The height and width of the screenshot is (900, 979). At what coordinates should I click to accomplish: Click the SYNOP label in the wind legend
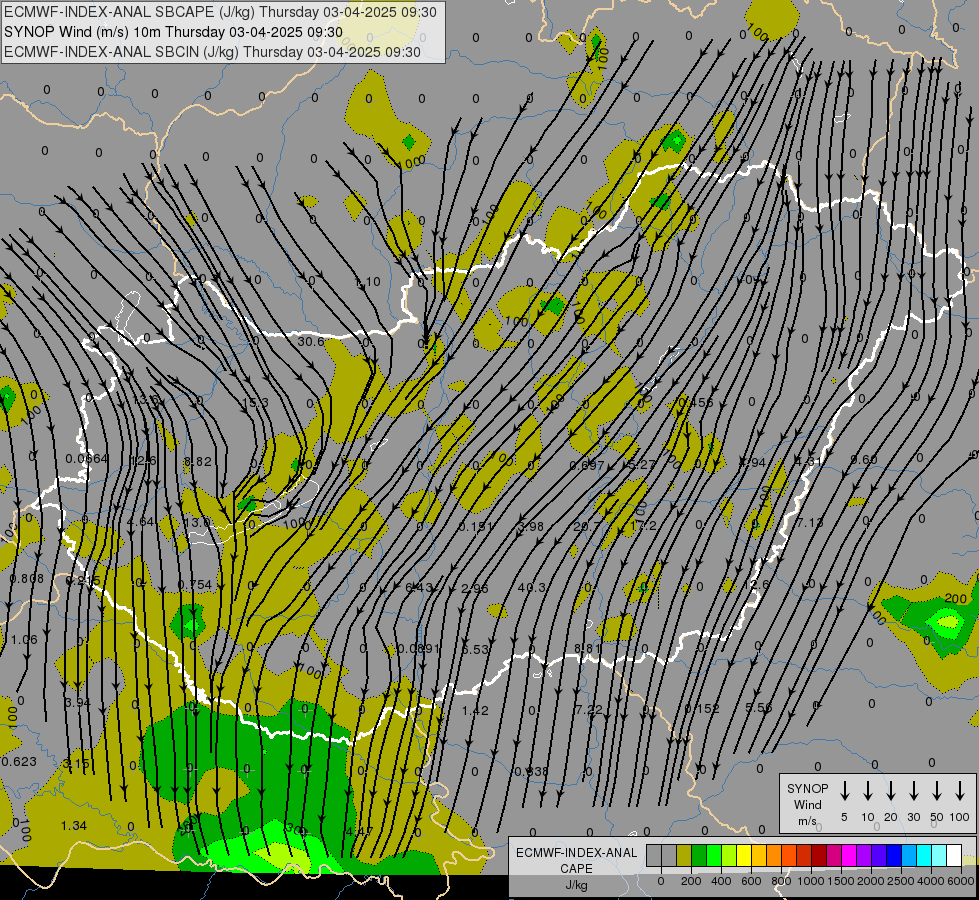coord(807,788)
